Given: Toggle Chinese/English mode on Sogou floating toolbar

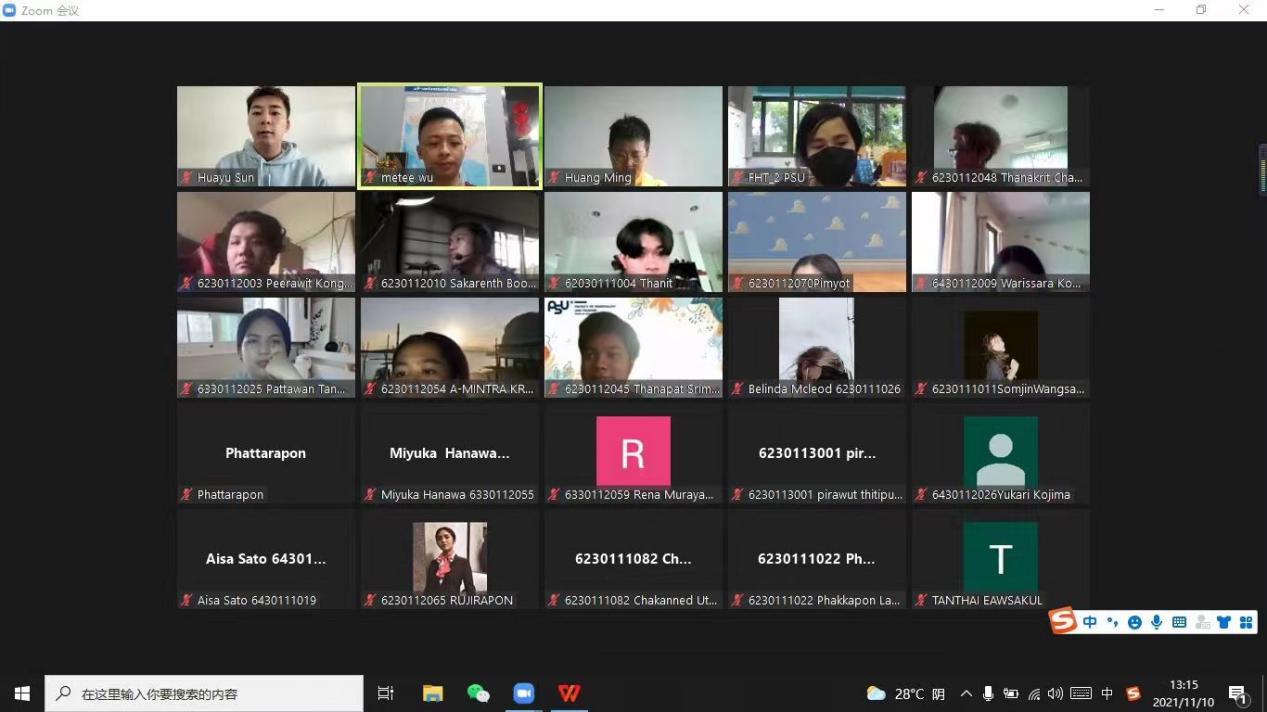Looking at the screenshot, I should pos(1090,622).
